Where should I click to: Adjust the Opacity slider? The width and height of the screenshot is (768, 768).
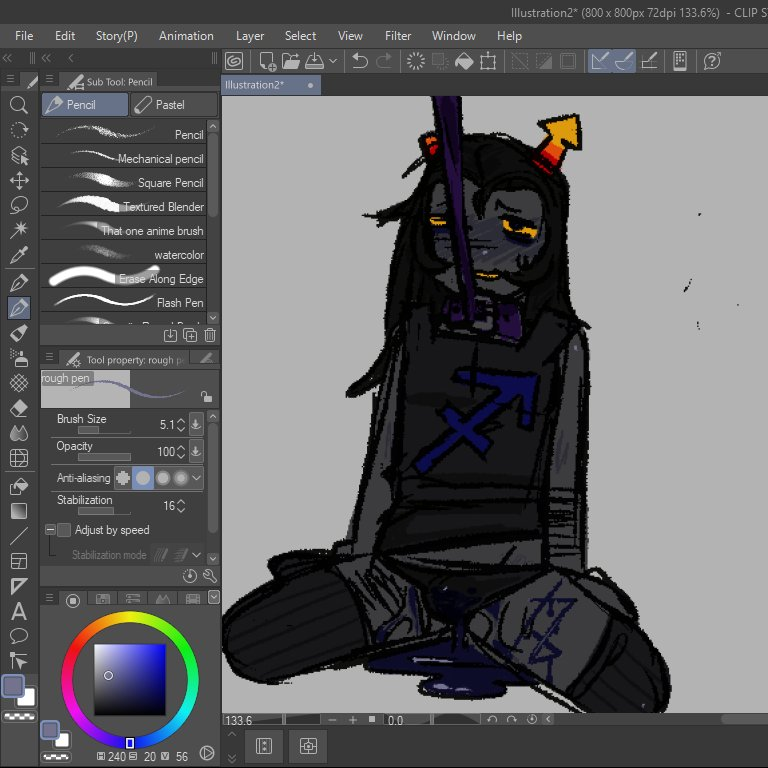tap(104, 457)
